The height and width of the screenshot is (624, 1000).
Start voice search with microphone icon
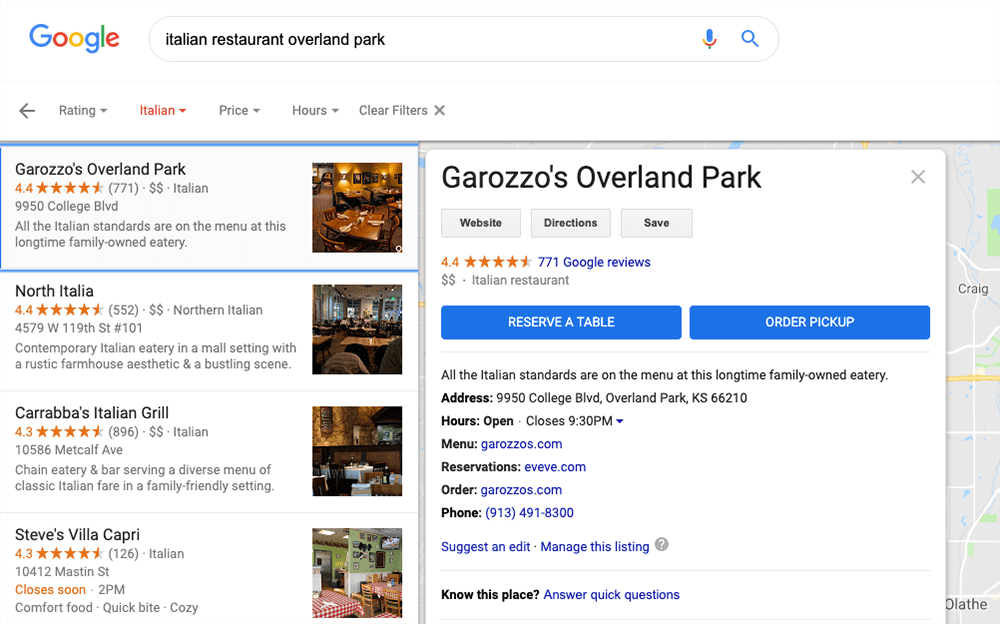(x=709, y=39)
